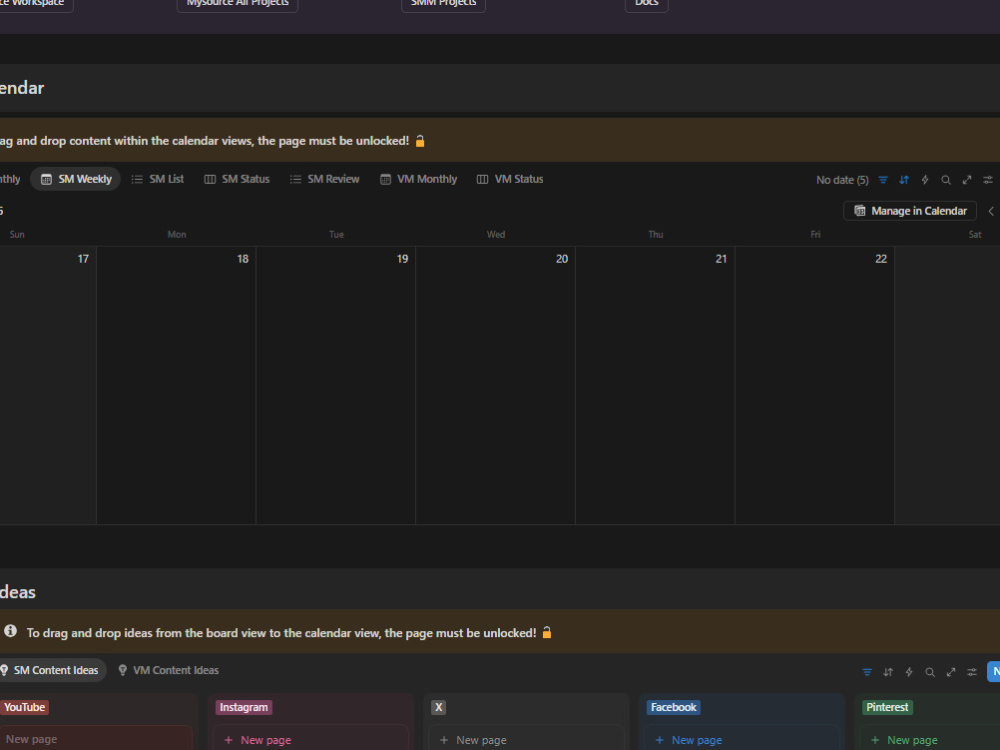Open the calendar filter icon
This screenshot has height=750, width=1000.
point(883,180)
